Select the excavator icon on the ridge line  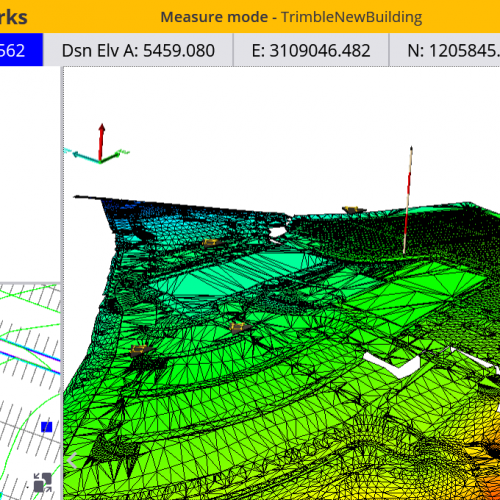click(353, 210)
